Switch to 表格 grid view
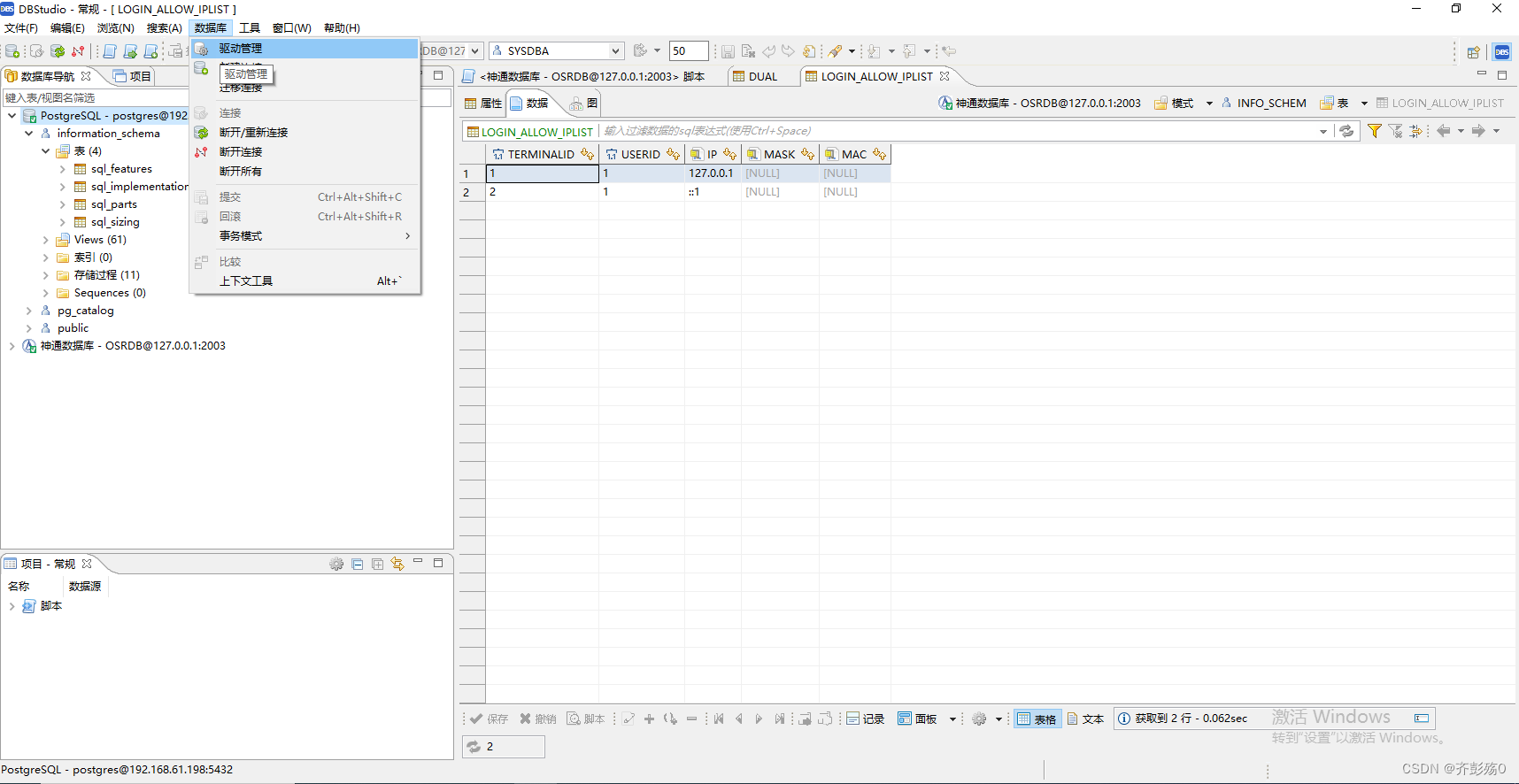The image size is (1519, 784). coord(1037,719)
